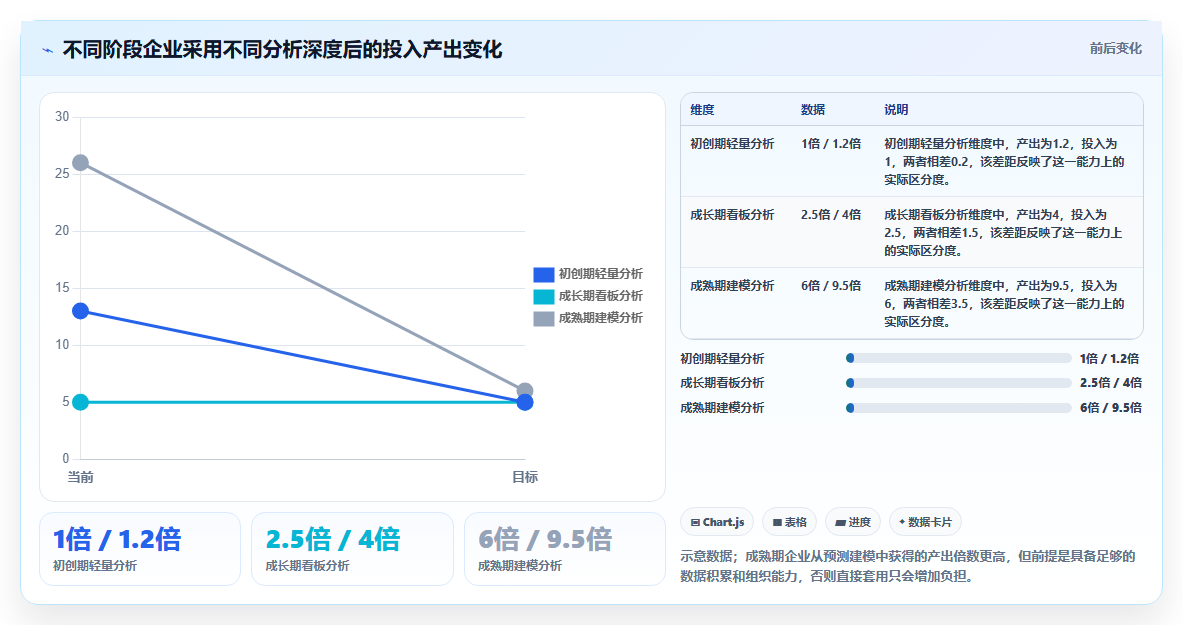Select the blue data point at 当前 value 13
The height and width of the screenshot is (625, 1183).
(x=81, y=311)
